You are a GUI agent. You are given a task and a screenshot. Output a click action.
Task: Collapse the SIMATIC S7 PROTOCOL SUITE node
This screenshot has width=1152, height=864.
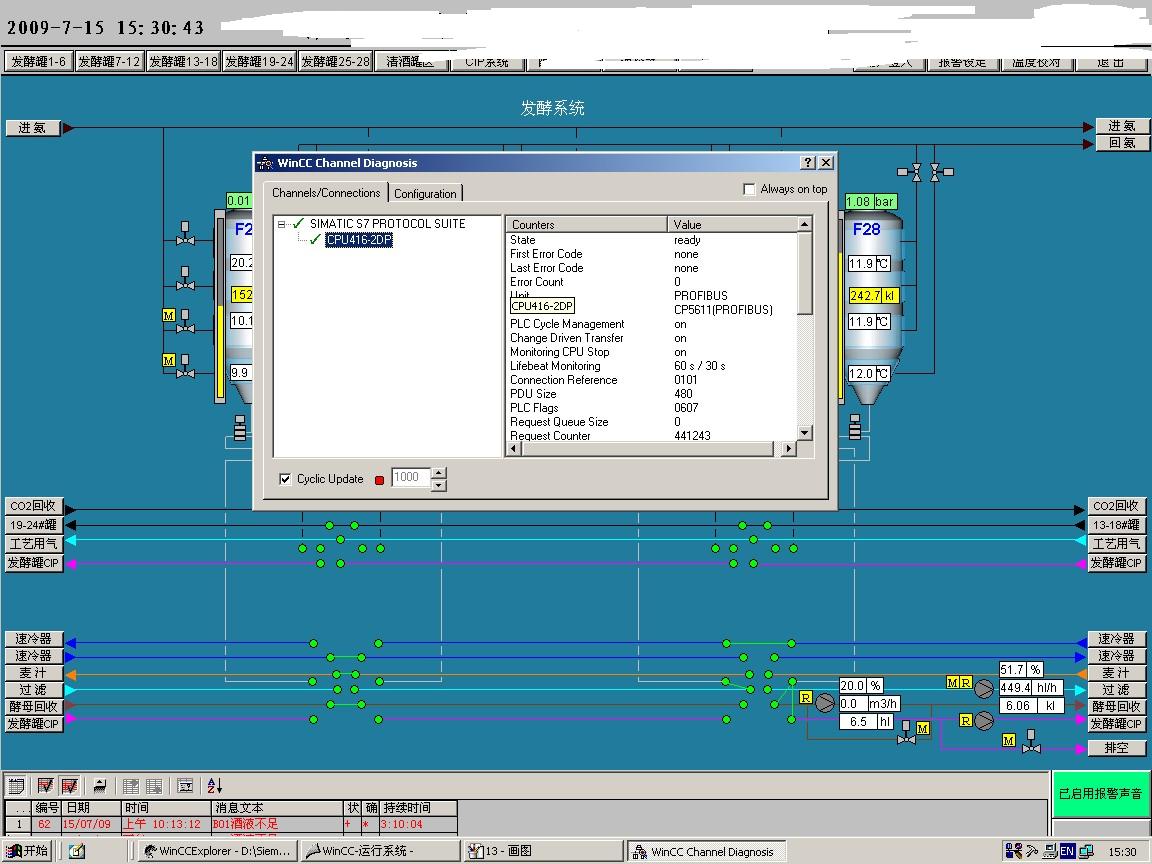[x=281, y=225]
